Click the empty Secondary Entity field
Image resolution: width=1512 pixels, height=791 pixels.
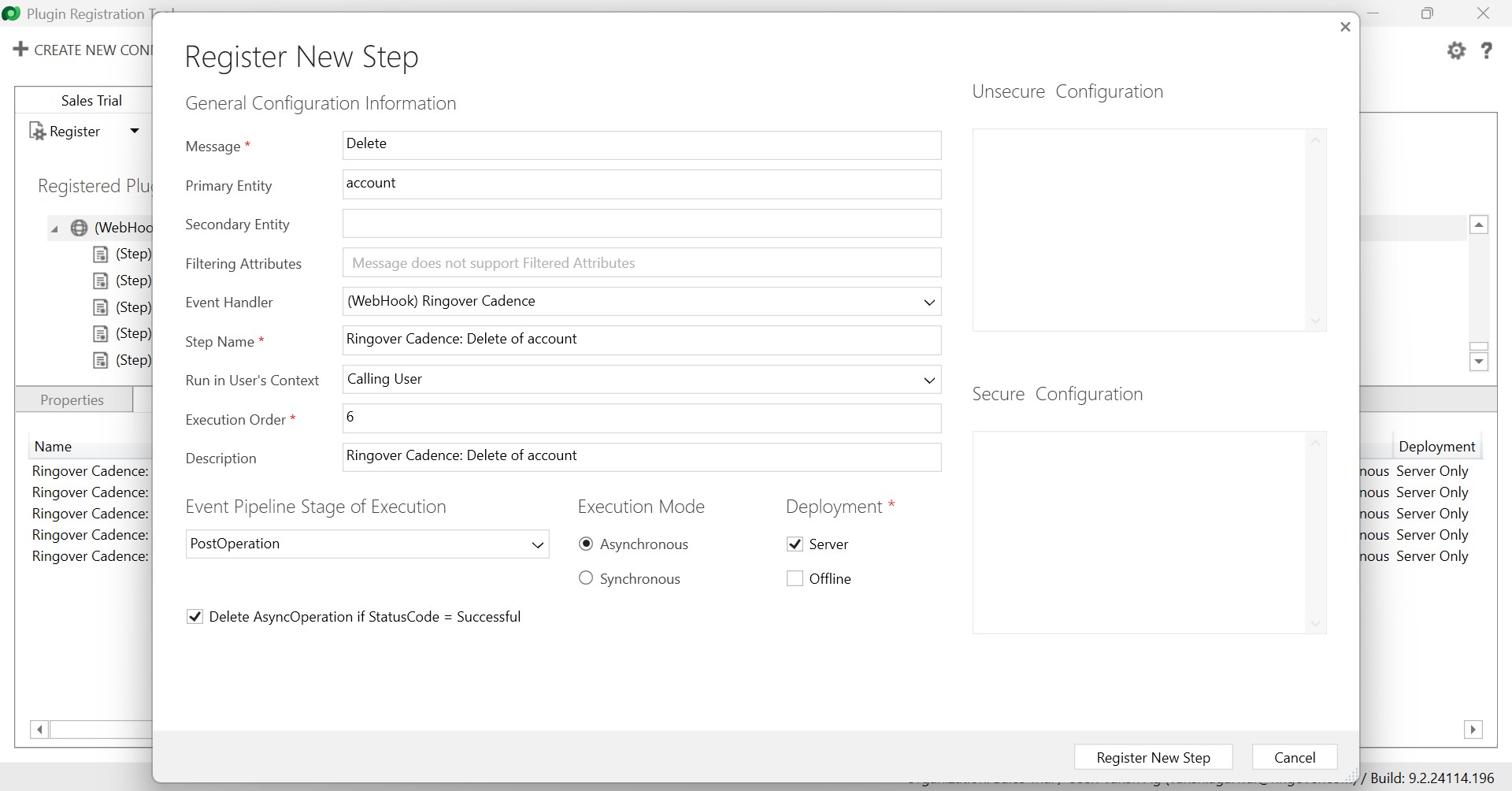coord(642,223)
